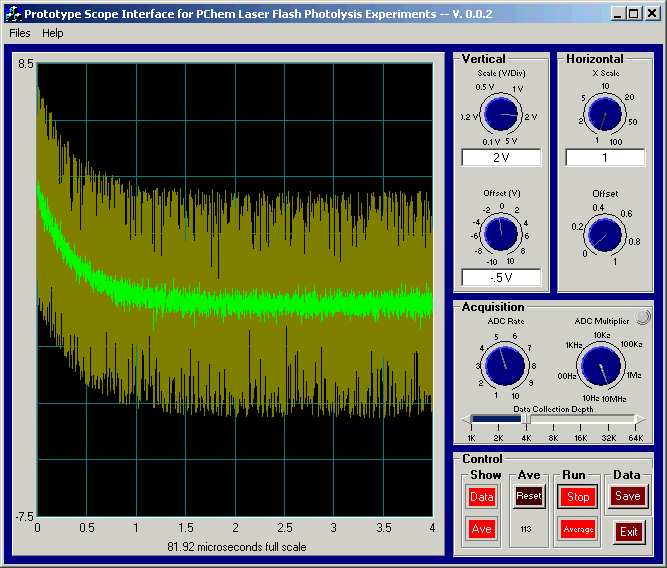Viewport: 667px width, 568px height.
Task: Click the Acquisition status LED indicator
Action: click(x=644, y=317)
